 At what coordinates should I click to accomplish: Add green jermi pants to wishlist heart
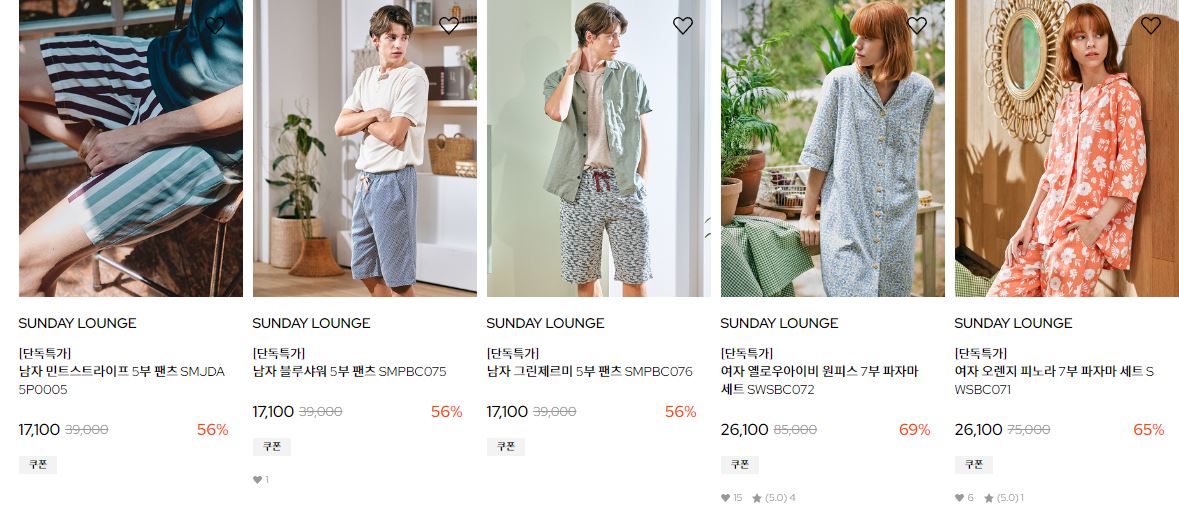[683, 26]
